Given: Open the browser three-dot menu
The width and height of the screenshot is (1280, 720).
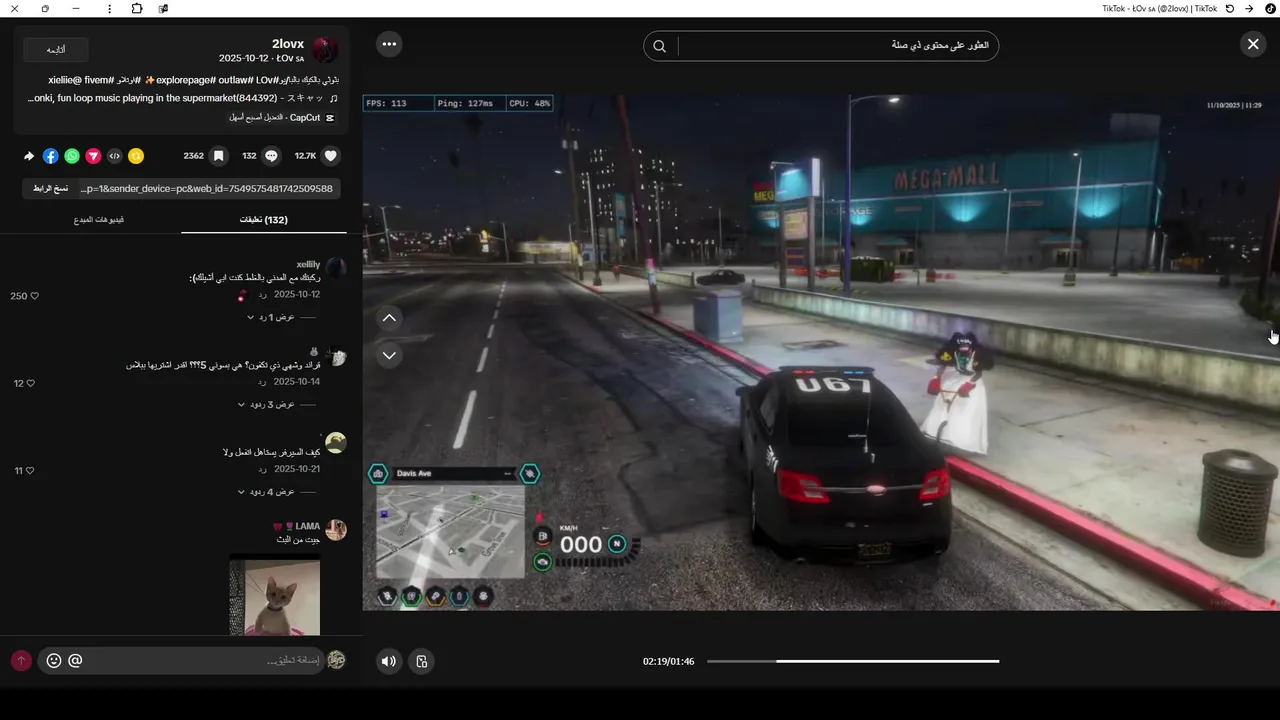Looking at the screenshot, I should tap(109, 8).
